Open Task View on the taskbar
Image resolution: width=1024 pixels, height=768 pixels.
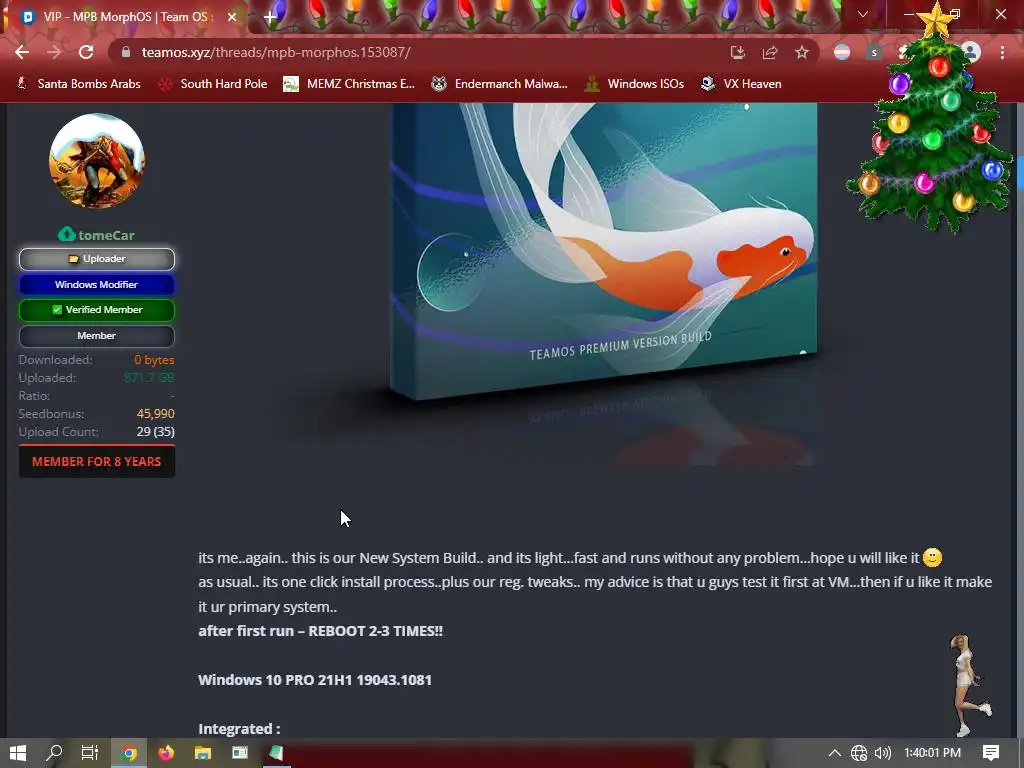coord(90,753)
